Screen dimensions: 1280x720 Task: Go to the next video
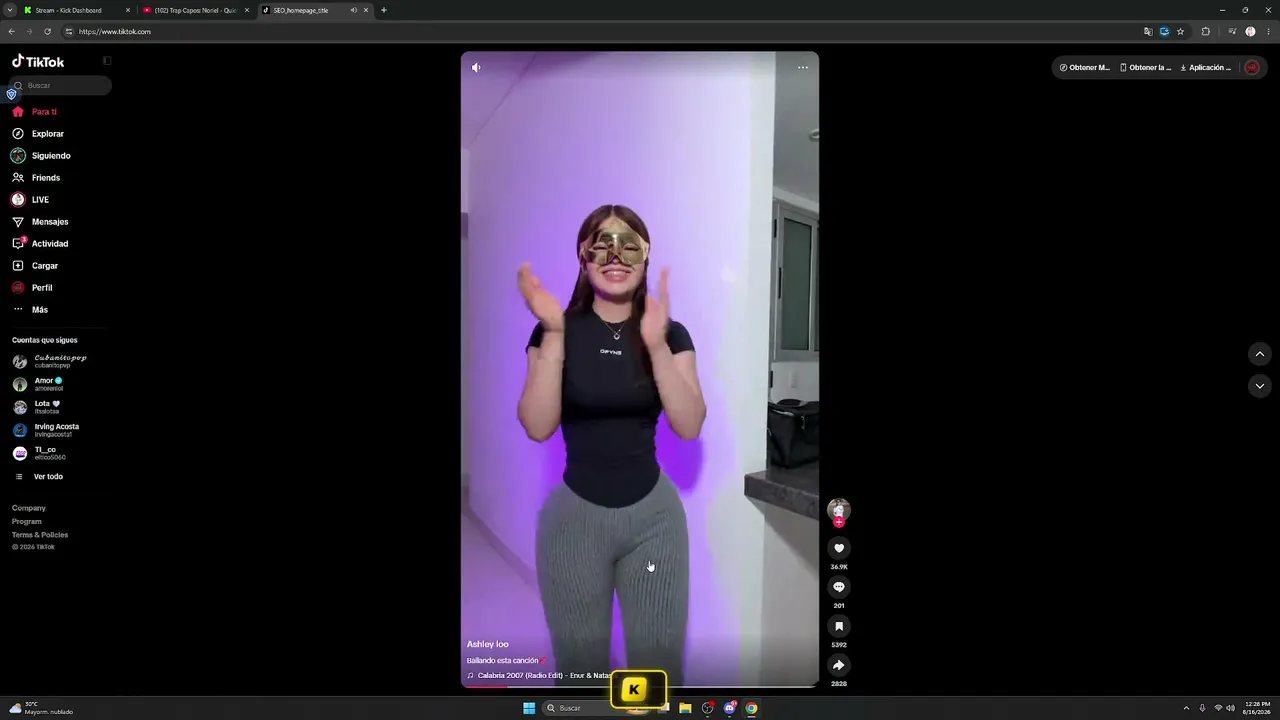click(x=1260, y=386)
